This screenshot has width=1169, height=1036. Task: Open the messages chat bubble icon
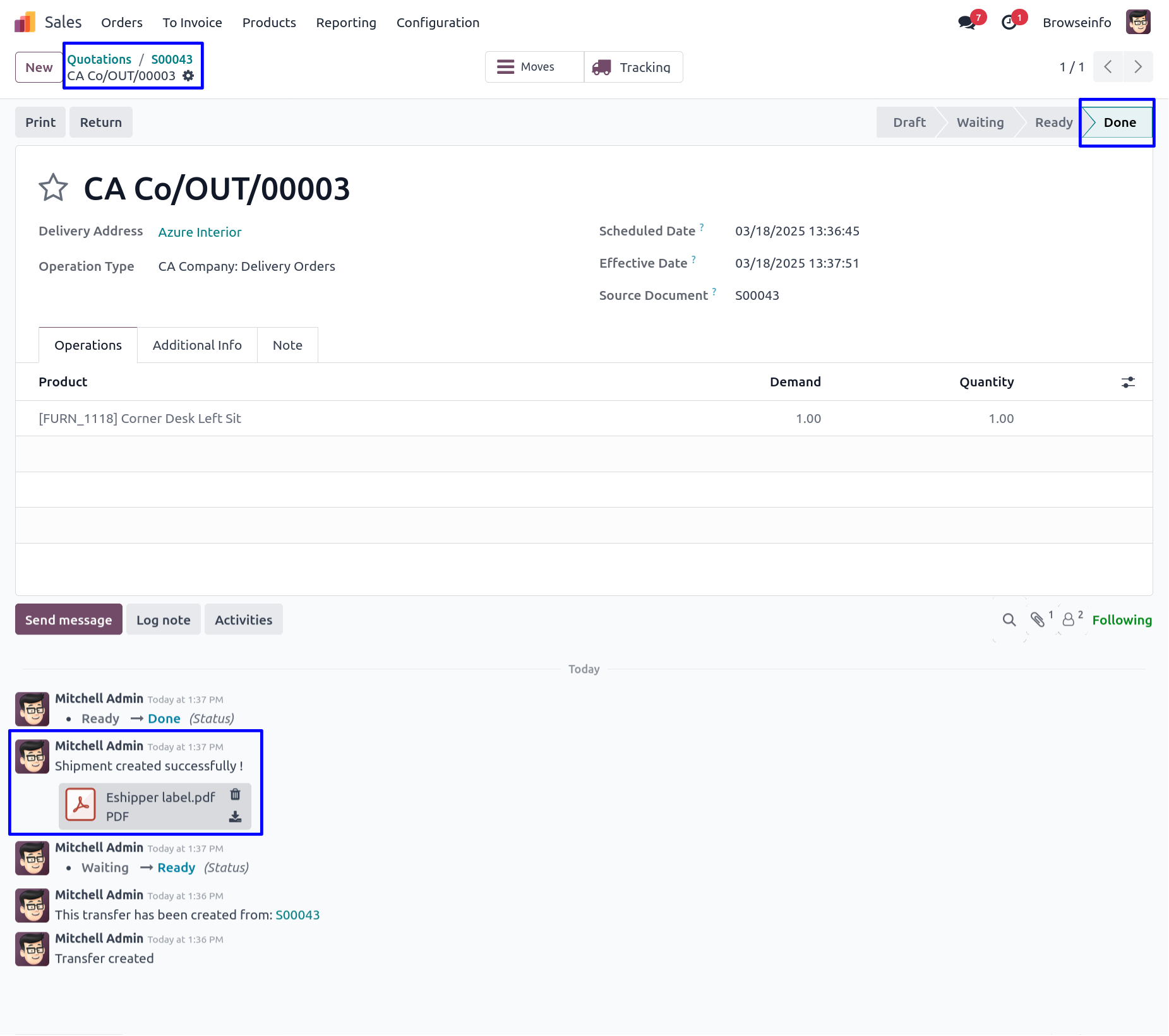966,23
